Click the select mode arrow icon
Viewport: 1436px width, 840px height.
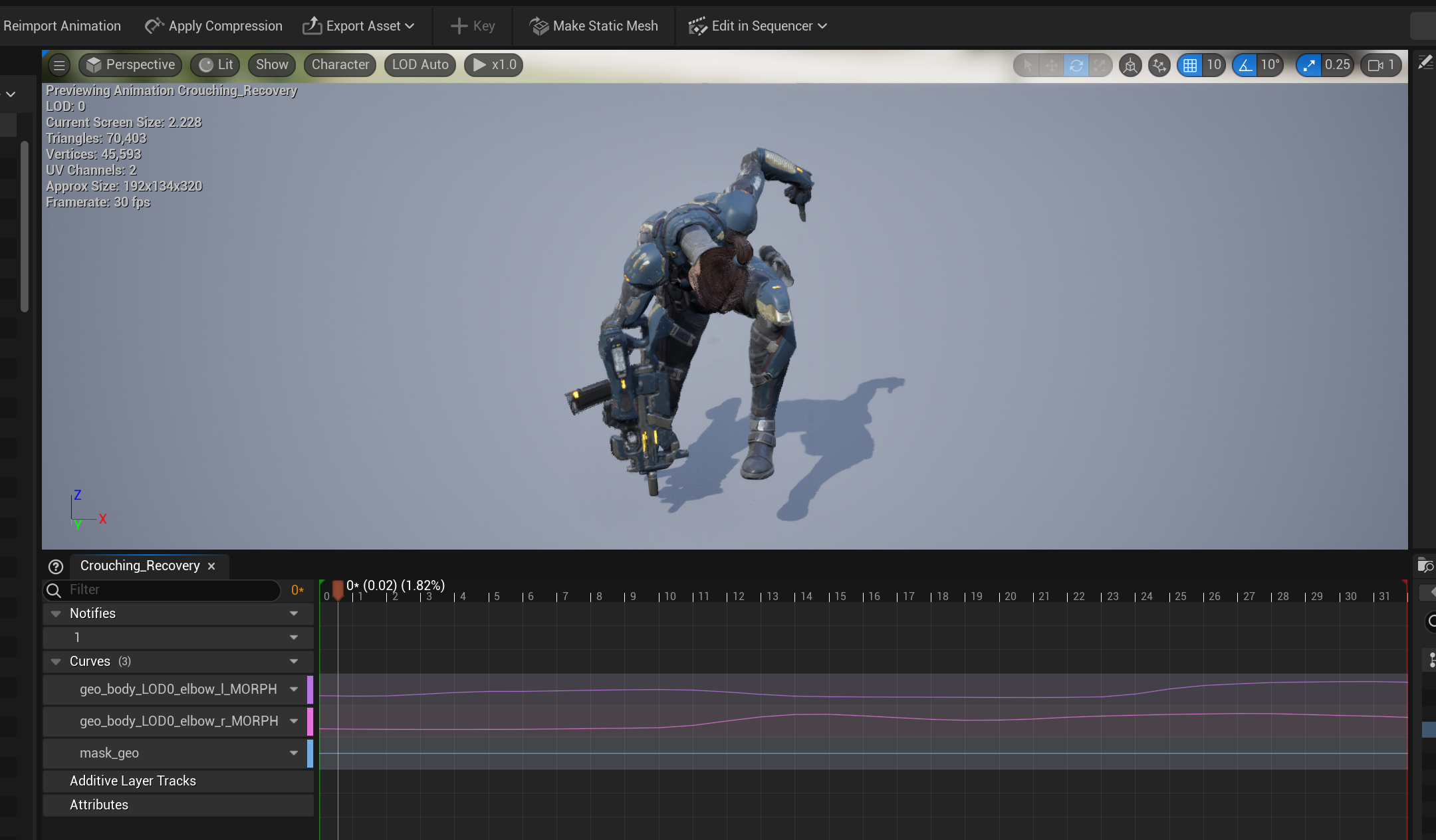click(x=1027, y=65)
